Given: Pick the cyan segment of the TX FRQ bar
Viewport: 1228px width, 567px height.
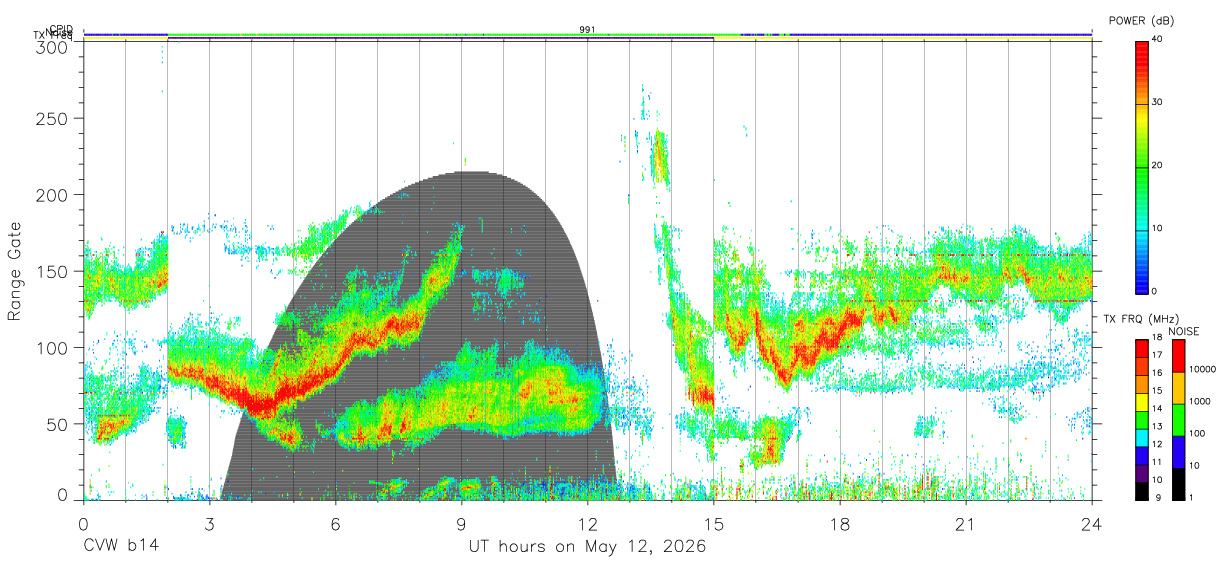Looking at the screenshot, I should point(1141,437).
